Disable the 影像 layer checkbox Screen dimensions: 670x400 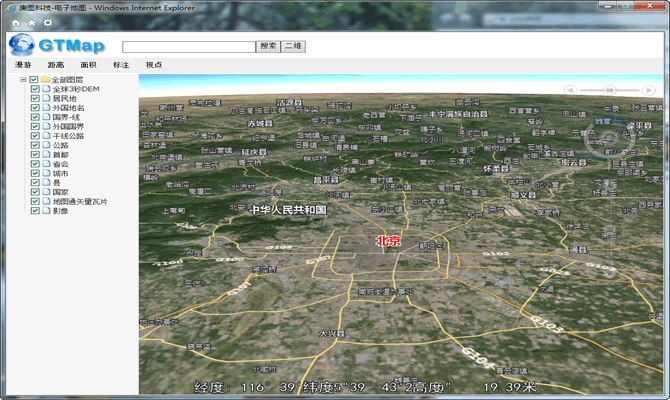[x=35, y=210]
